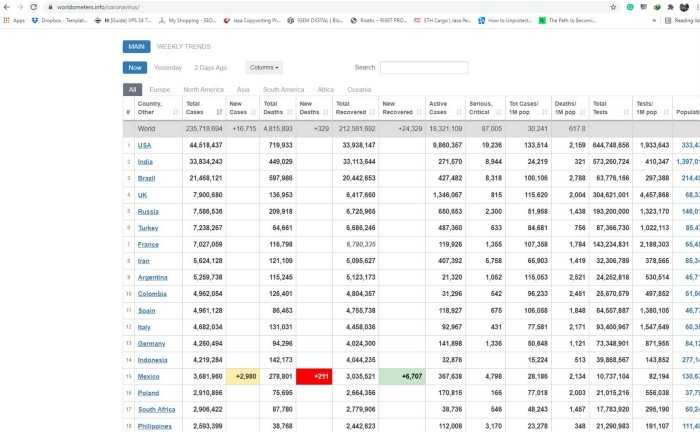The height and width of the screenshot is (432, 700).
Task: Open the USA country link
Action: pyautogui.click(x=145, y=145)
